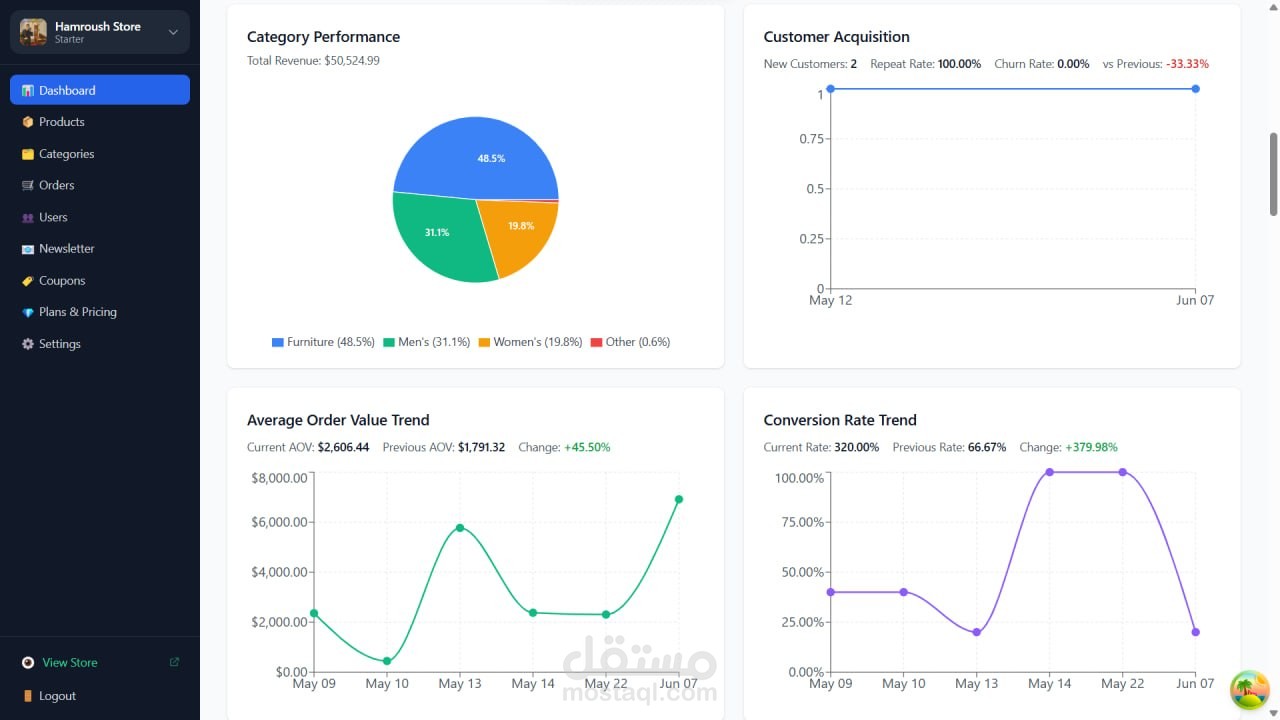Click the orange Women's legend swatch
1280x720 pixels.
coord(484,342)
